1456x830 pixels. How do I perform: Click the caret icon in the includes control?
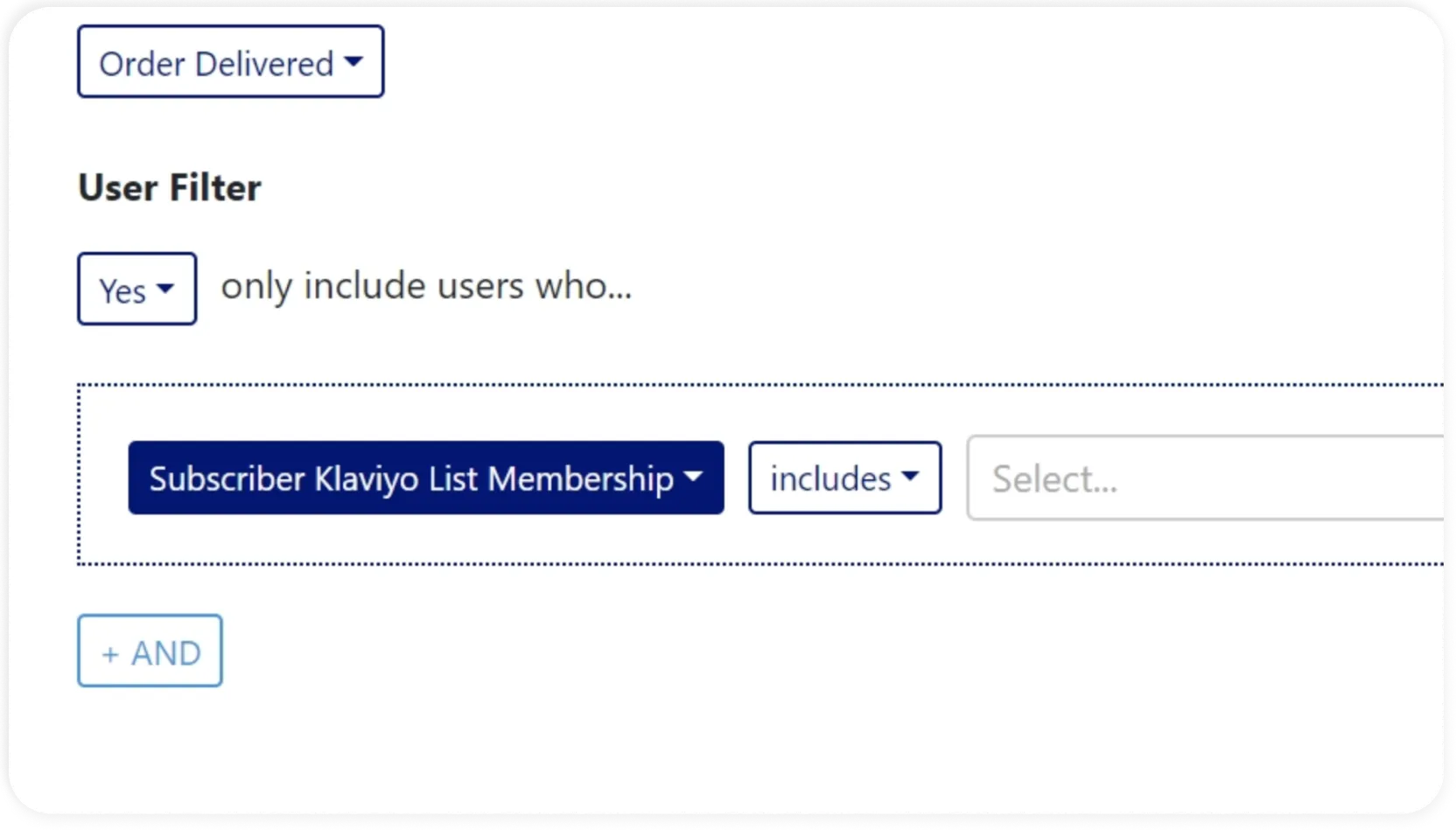pos(911,478)
